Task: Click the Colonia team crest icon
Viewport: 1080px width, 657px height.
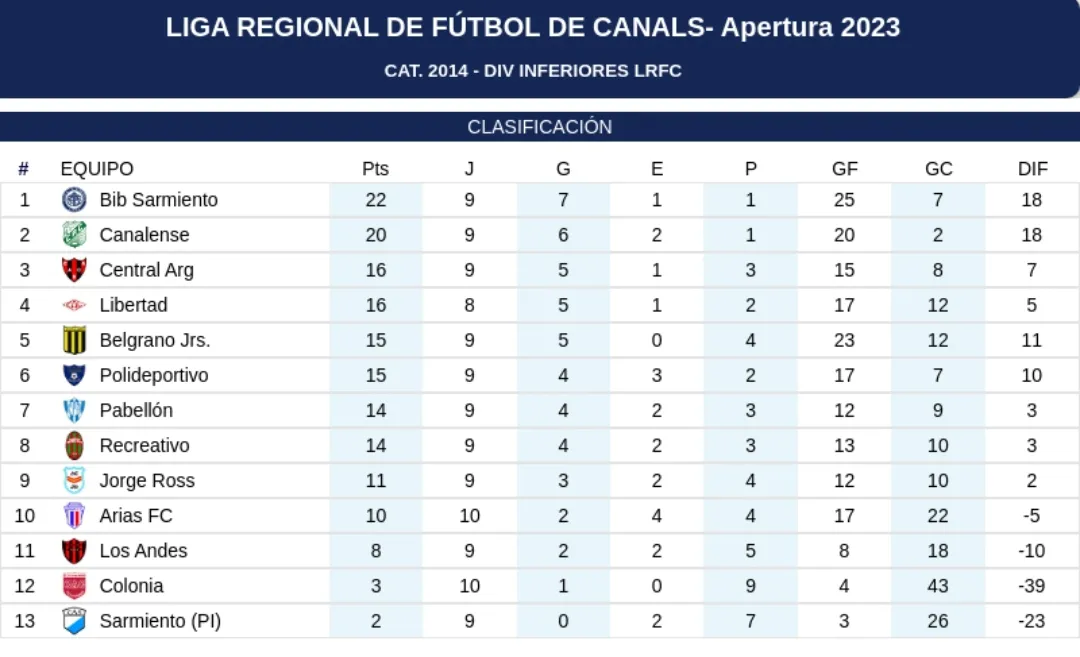Action: point(74,585)
